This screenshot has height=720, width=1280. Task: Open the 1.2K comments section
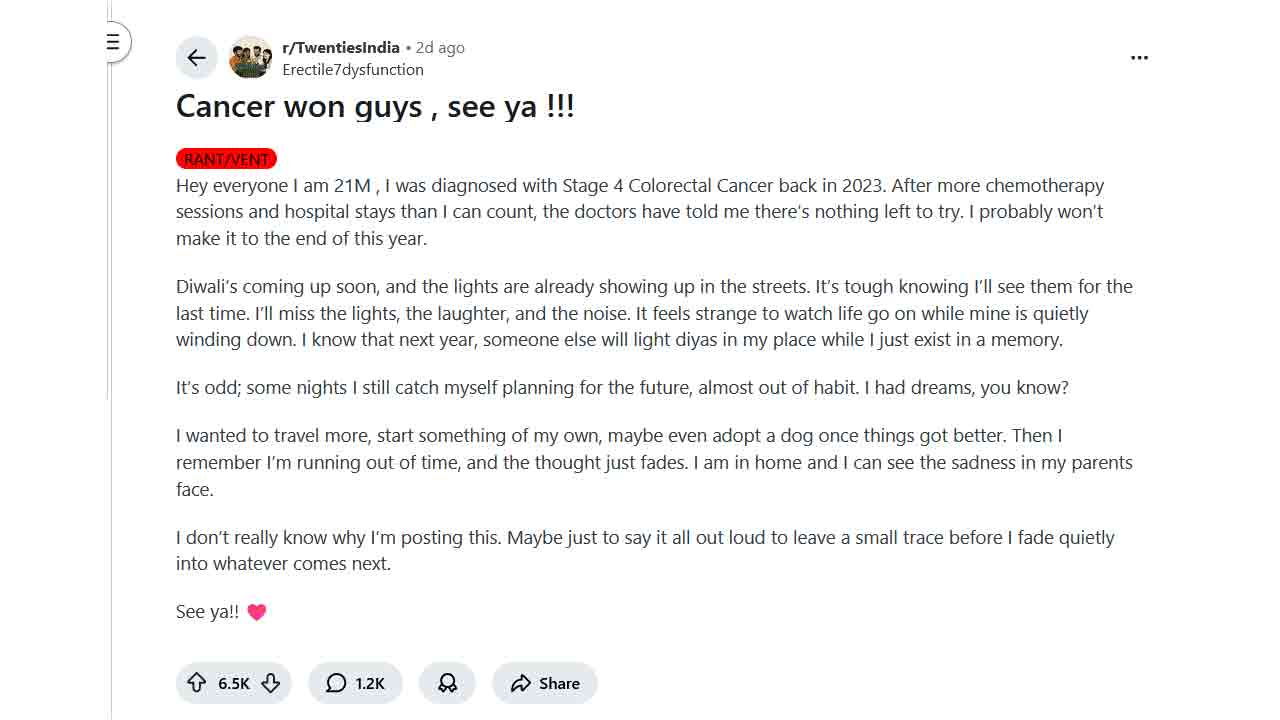click(355, 683)
